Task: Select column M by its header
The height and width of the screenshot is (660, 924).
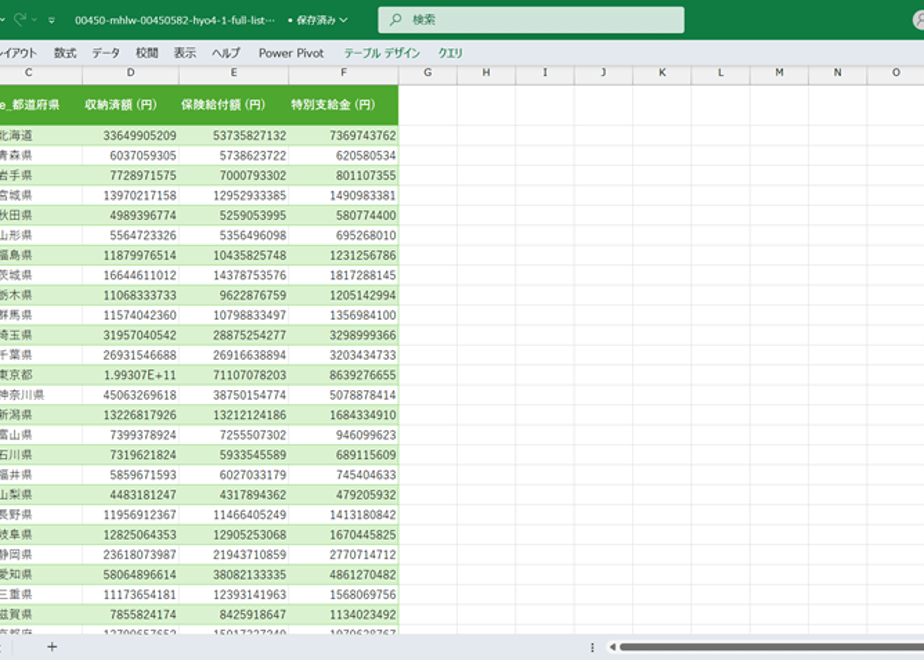Action: tap(780, 72)
